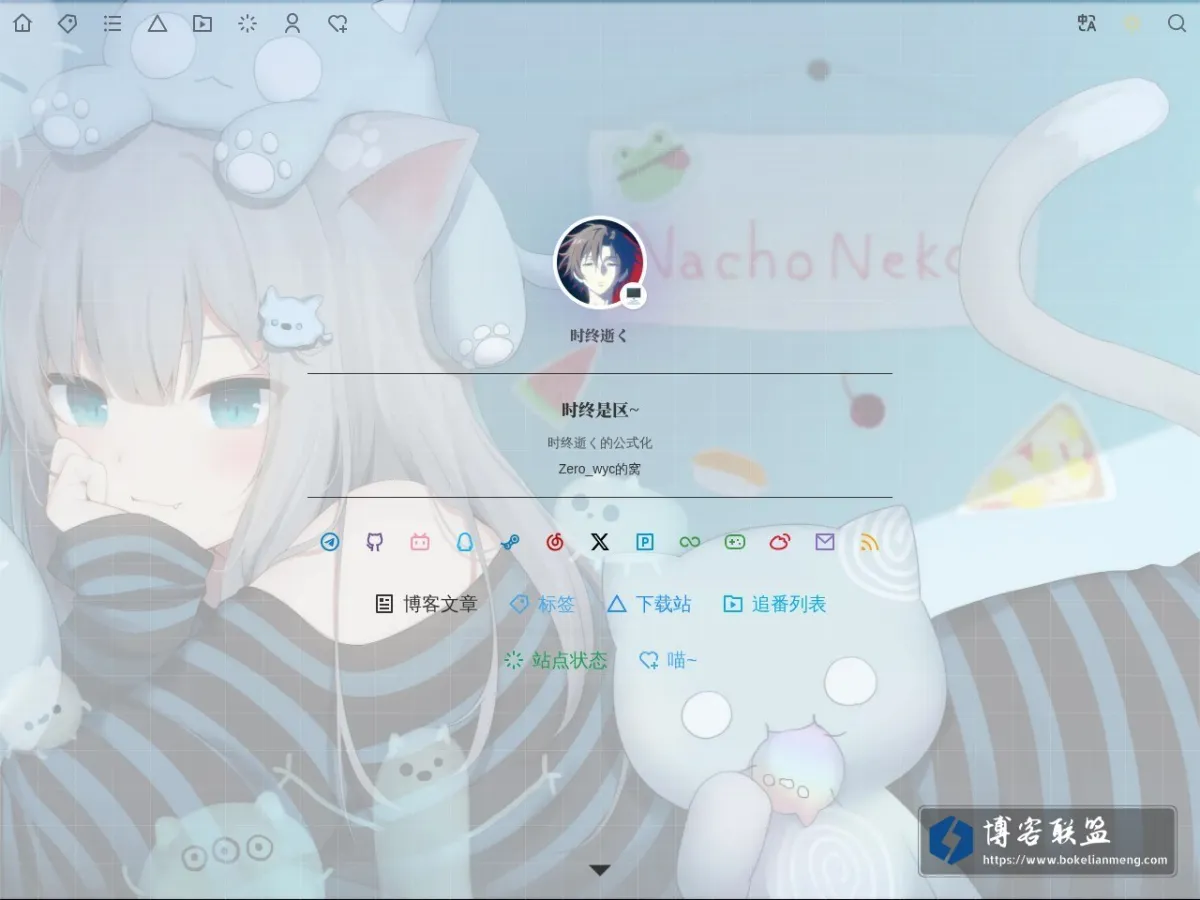Open the RSS feed icon

(870, 542)
